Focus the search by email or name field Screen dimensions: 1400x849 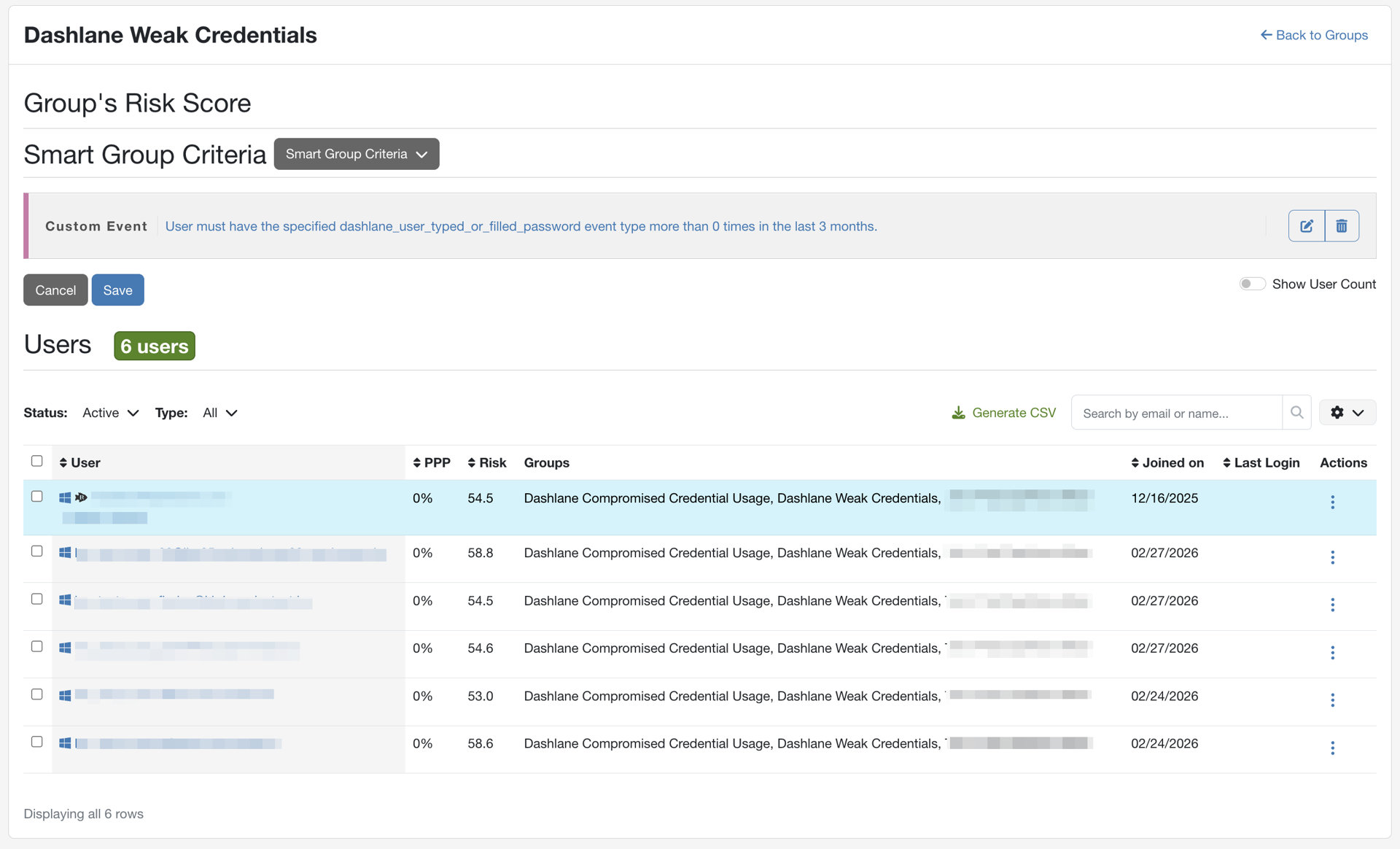point(1177,413)
